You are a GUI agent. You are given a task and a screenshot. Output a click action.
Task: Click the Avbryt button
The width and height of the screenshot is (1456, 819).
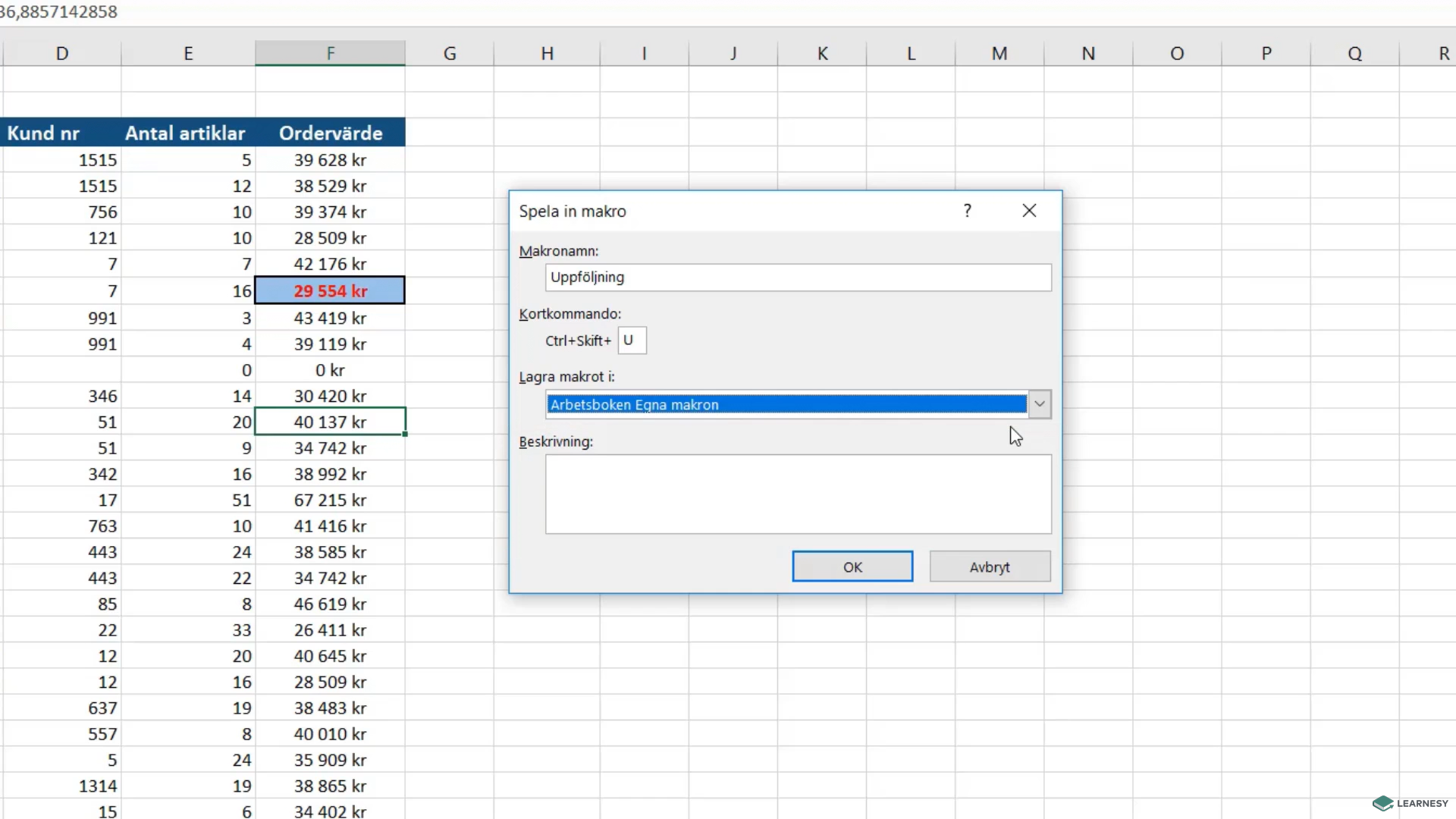pyautogui.click(x=990, y=566)
